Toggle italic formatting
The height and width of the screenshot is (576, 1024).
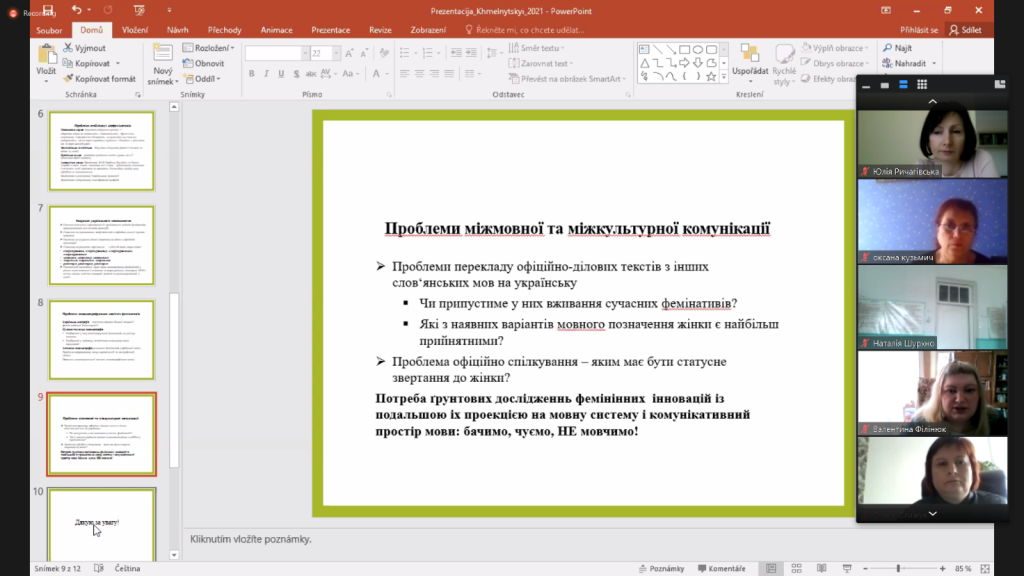pyautogui.click(x=266, y=74)
